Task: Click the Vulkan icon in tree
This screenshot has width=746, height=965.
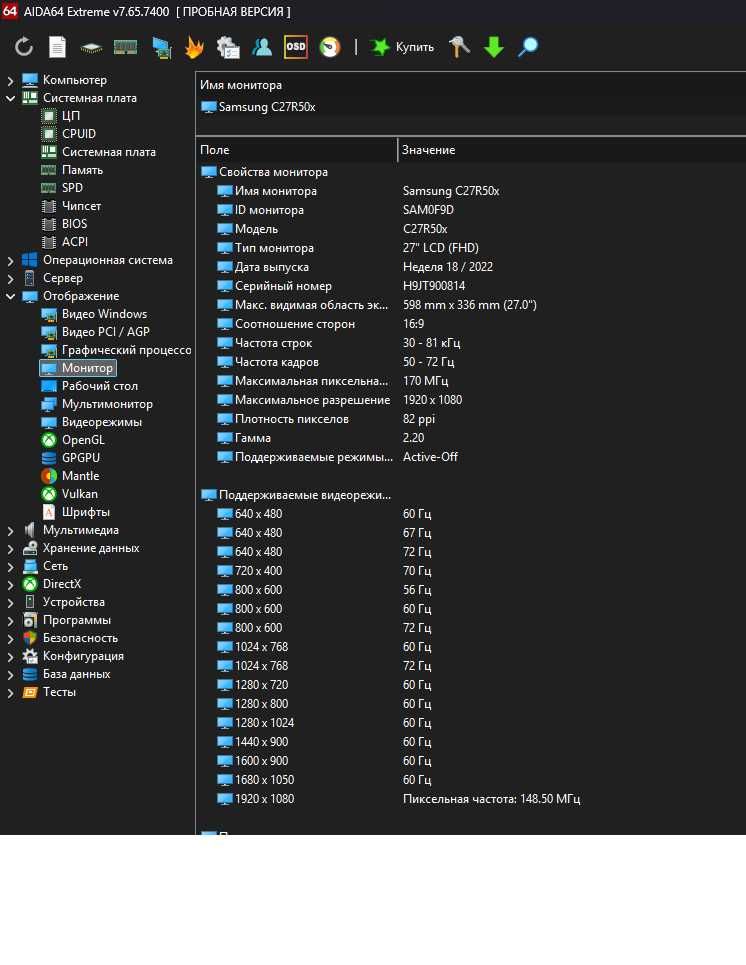Action: point(49,494)
